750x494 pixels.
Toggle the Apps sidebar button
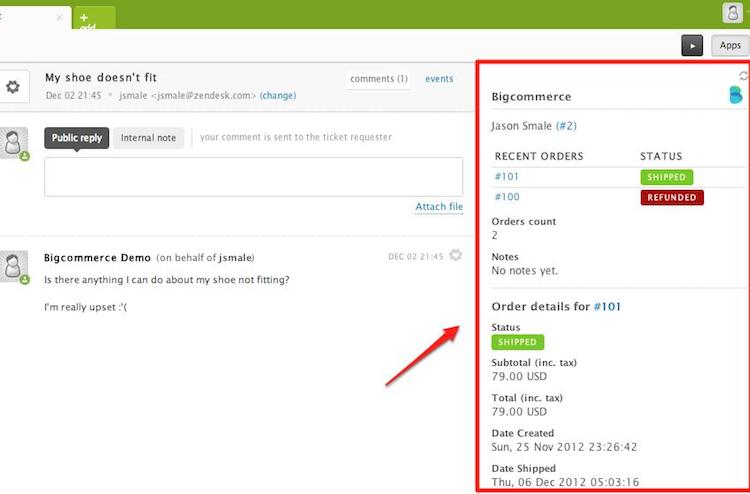[730, 45]
